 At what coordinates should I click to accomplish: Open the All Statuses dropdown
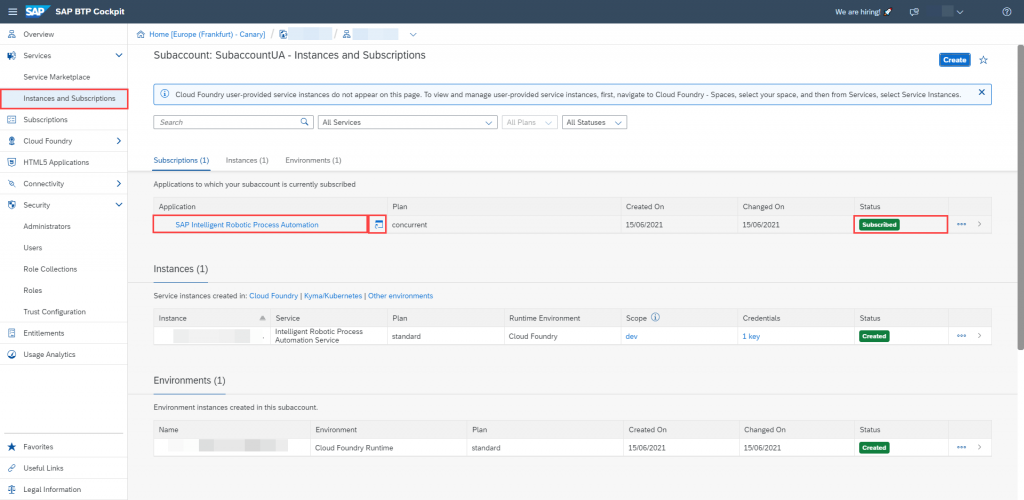tap(594, 122)
